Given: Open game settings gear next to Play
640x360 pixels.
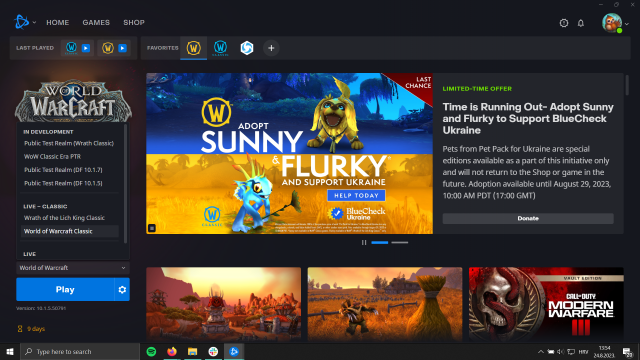Looking at the screenshot, I should [122, 289].
